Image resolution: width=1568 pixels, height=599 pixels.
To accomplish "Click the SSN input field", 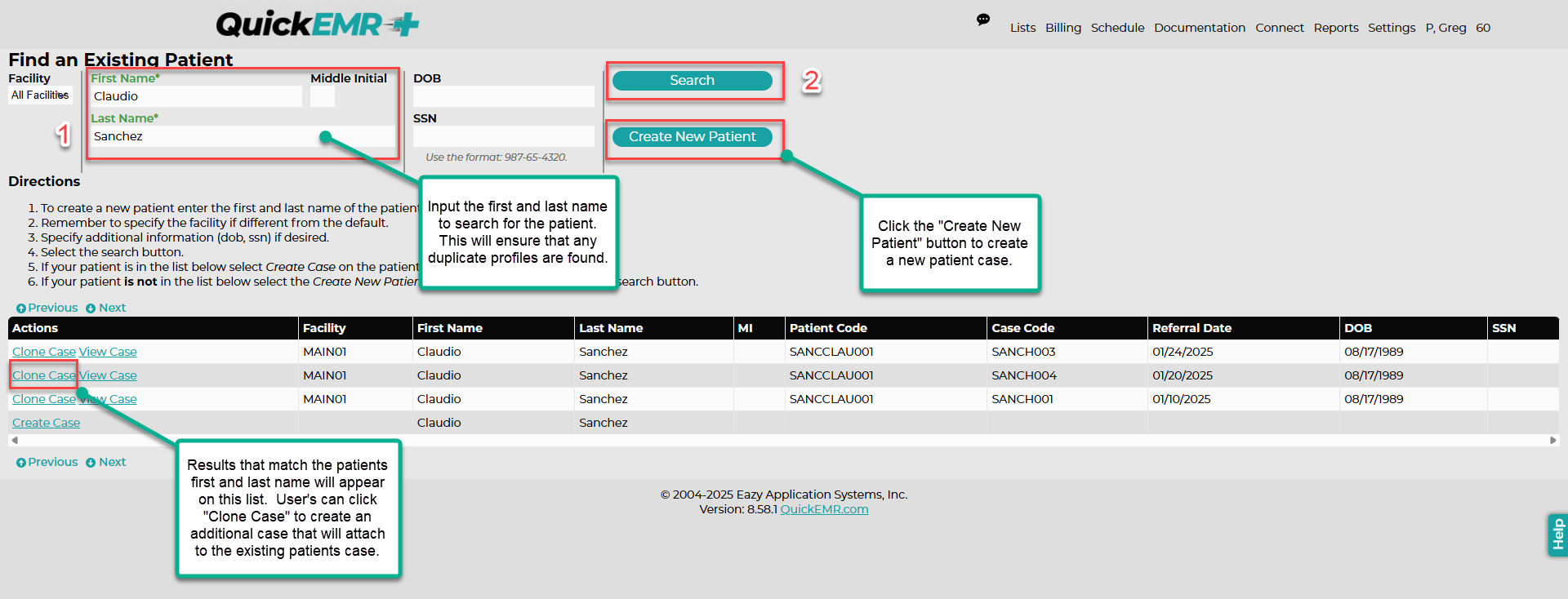I will pos(504,136).
